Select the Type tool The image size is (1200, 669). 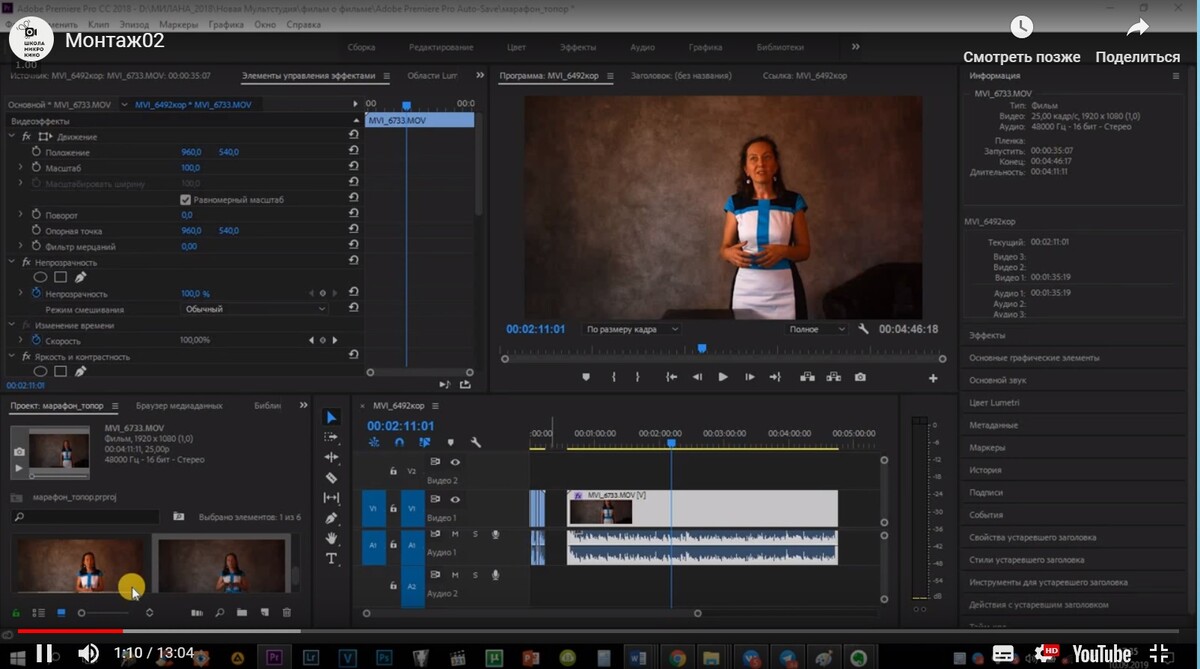(x=332, y=558)
